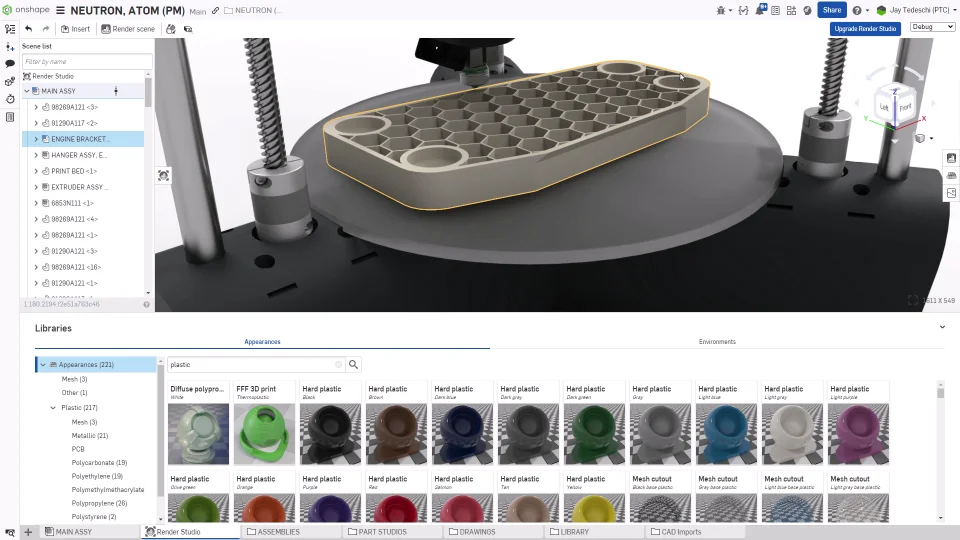Choose Hard plastic Light gray appearance
This screenshot has height=540, width=960.
click(x=792, y=424)
